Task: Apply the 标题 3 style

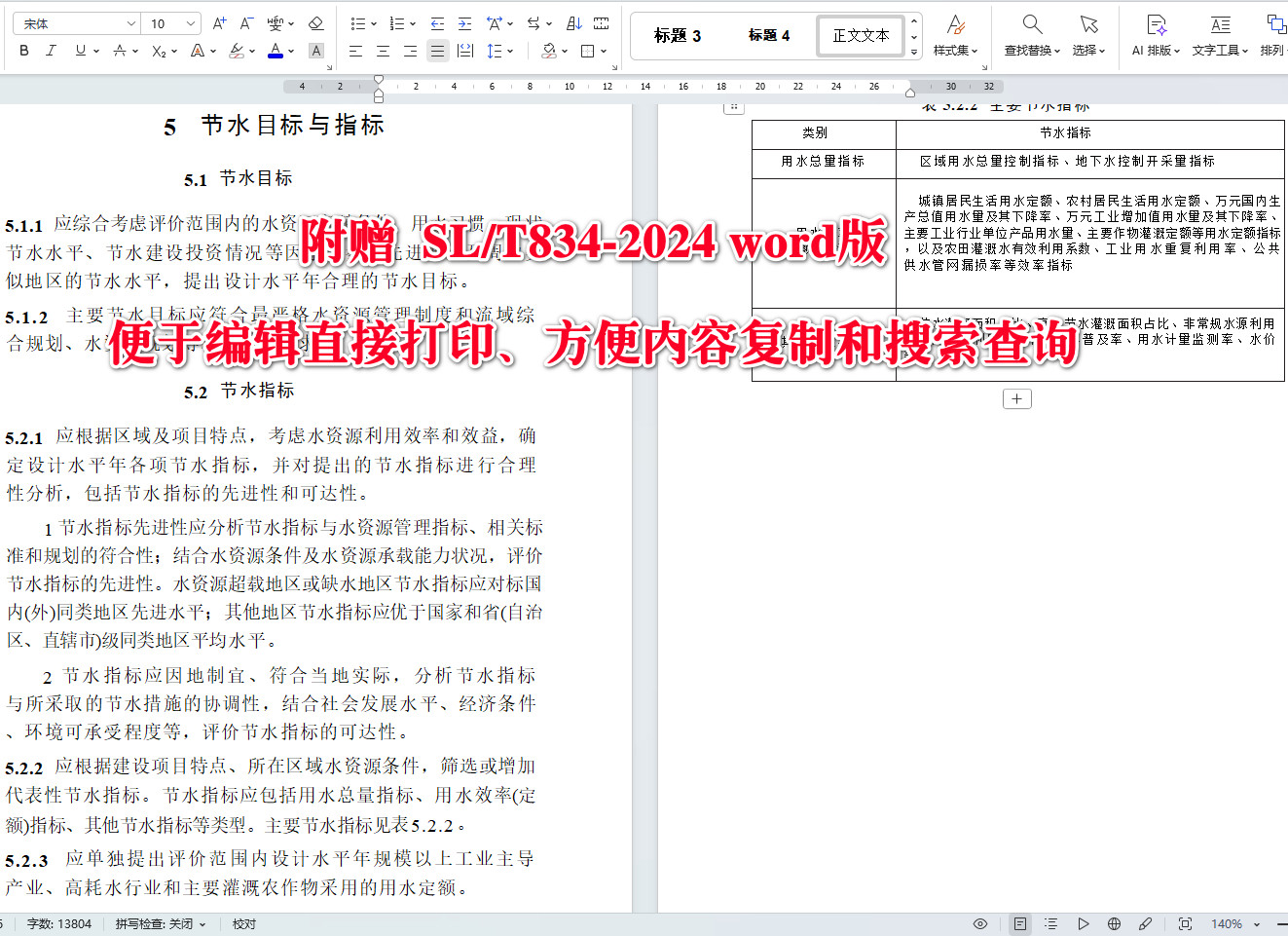Action: click(678, 35)
